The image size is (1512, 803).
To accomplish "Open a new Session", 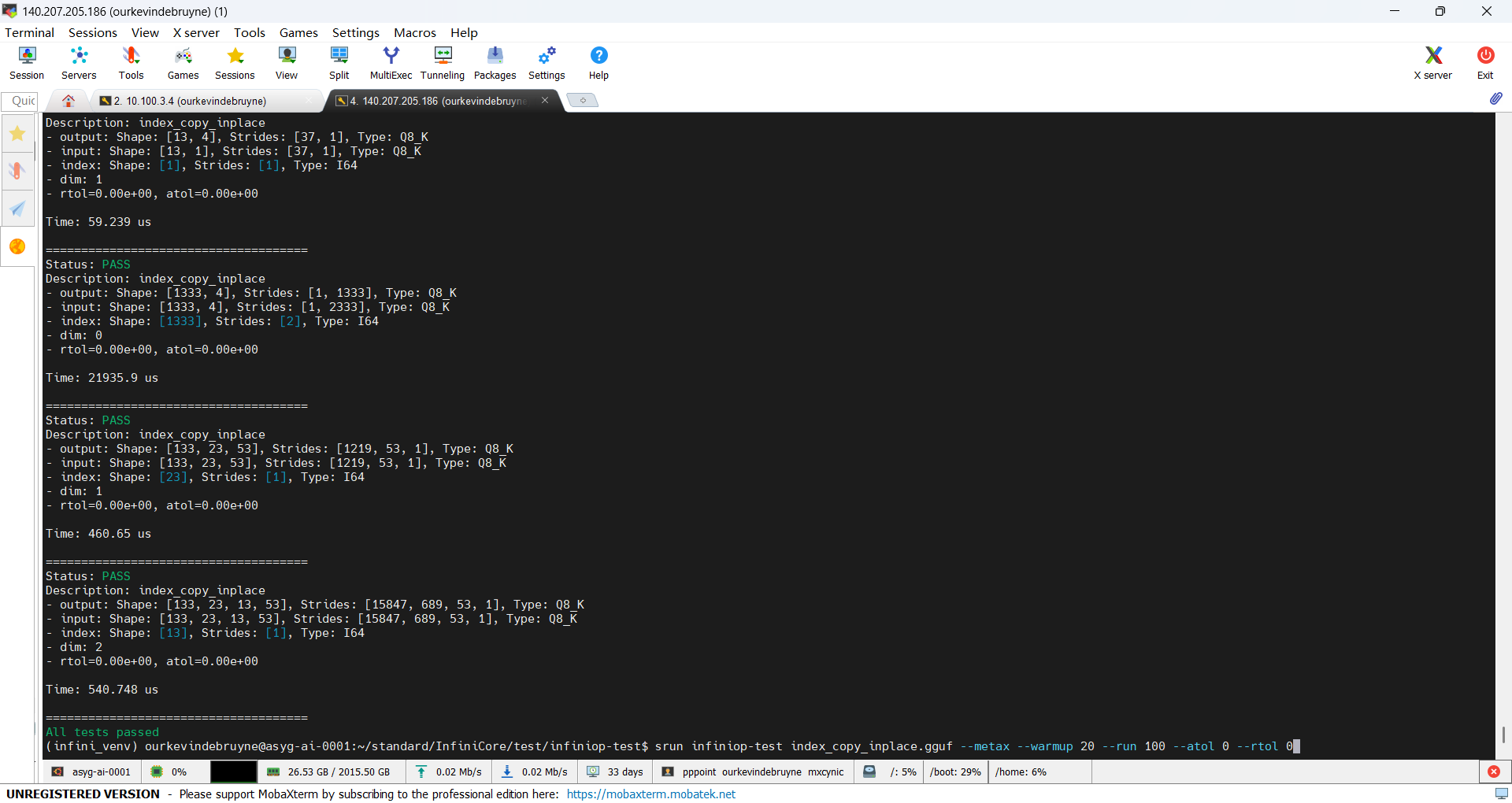I will [x=26, y=62].
